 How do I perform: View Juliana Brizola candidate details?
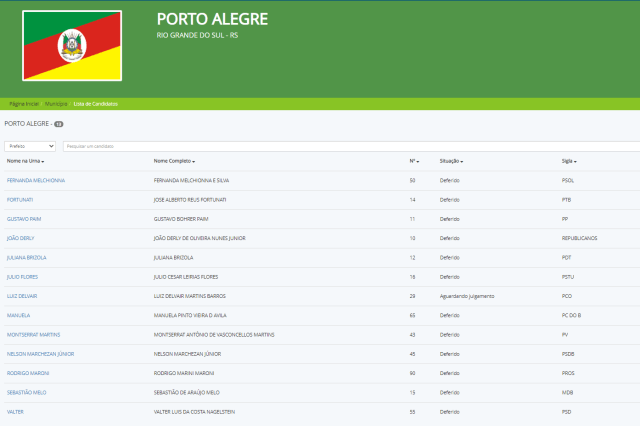tap(27, 257)
